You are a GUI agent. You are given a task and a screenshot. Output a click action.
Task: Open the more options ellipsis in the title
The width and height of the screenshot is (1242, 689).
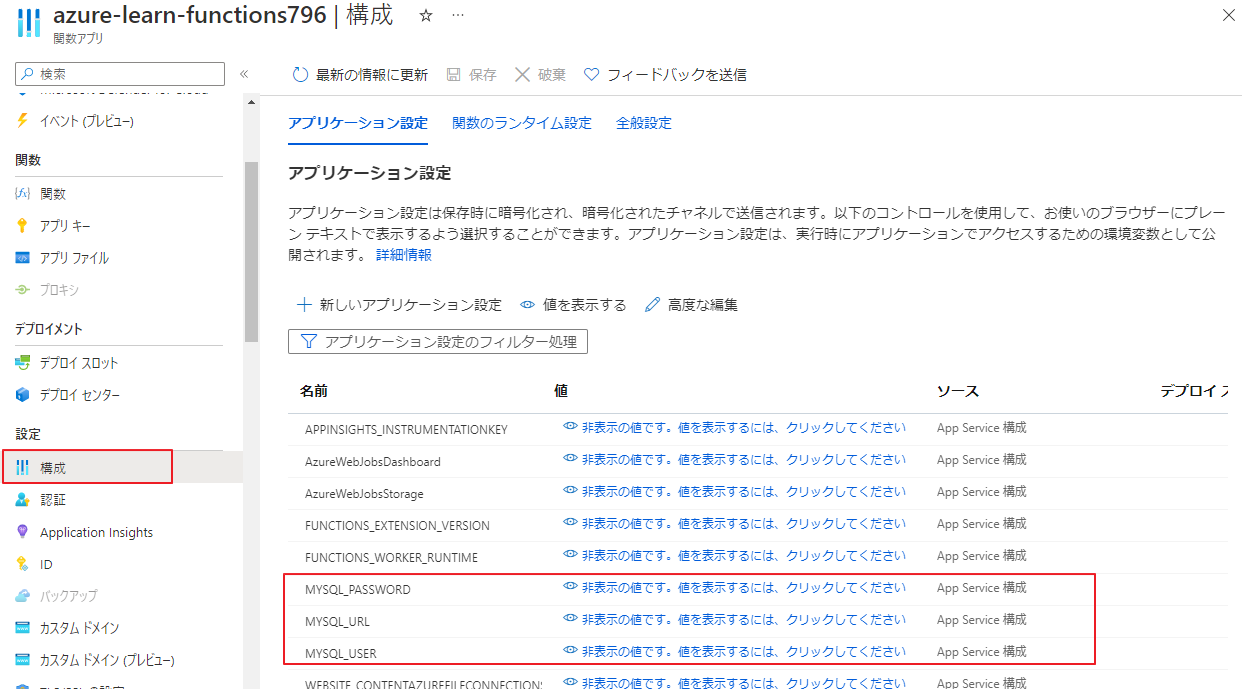(458, 16)
